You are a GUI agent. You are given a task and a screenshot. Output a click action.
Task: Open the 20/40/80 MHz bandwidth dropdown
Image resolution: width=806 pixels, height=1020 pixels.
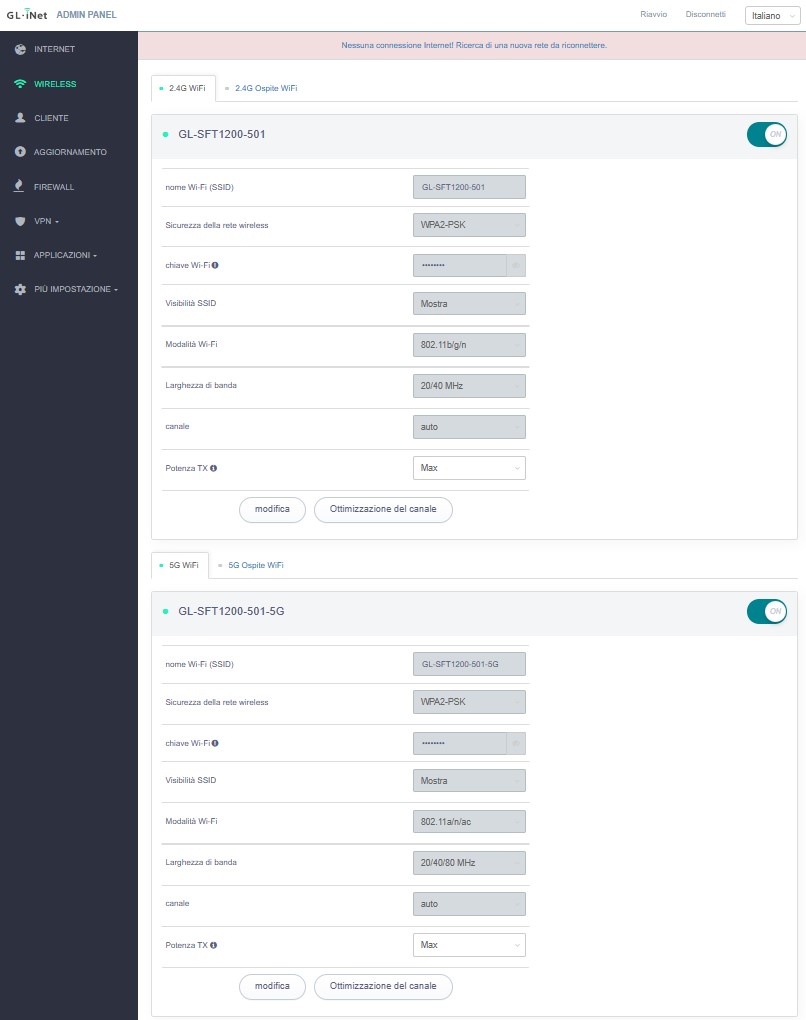point(469,863)
